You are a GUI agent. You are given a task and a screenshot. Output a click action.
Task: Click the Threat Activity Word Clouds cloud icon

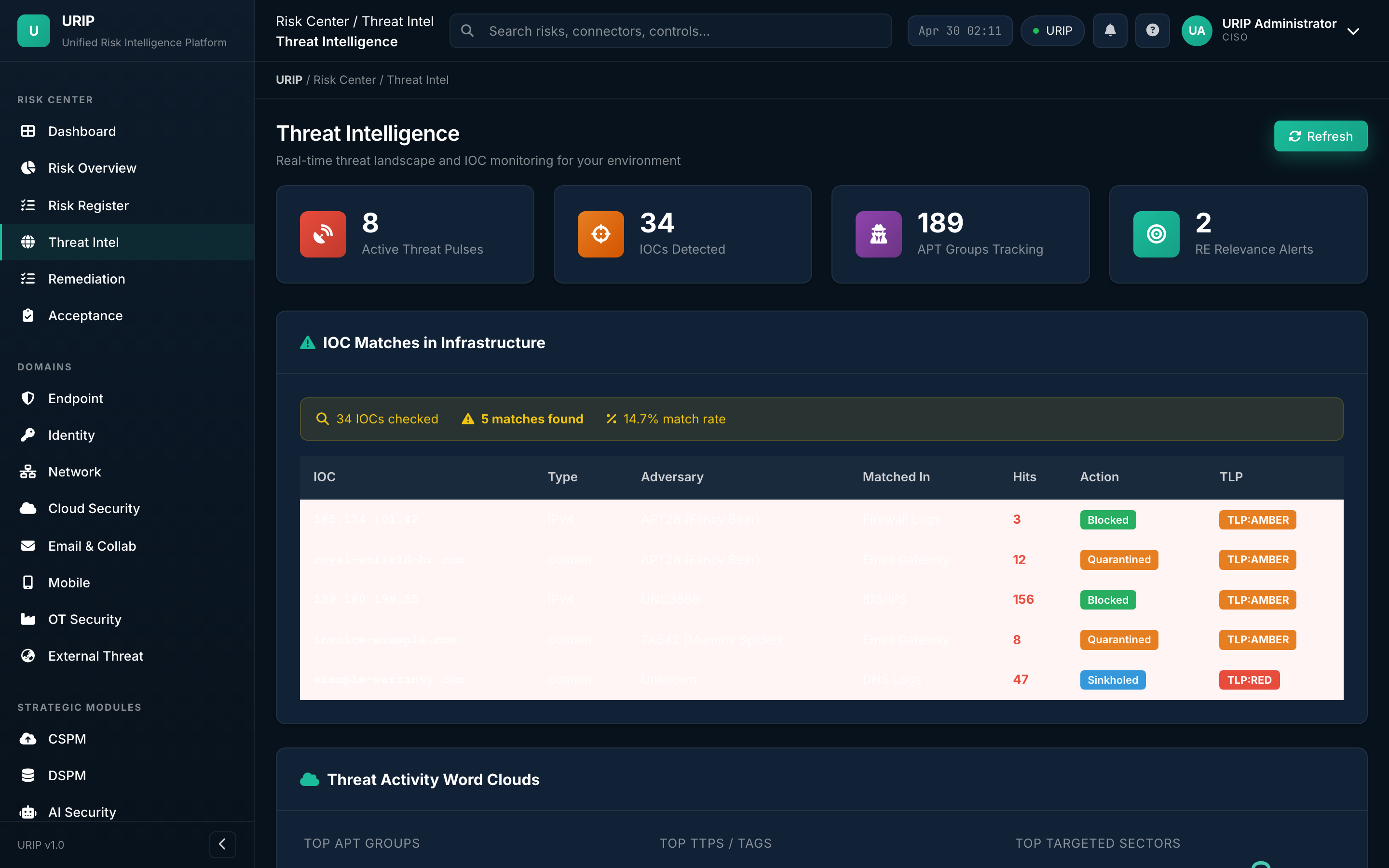pyautogui.click(x=310, y=779)
